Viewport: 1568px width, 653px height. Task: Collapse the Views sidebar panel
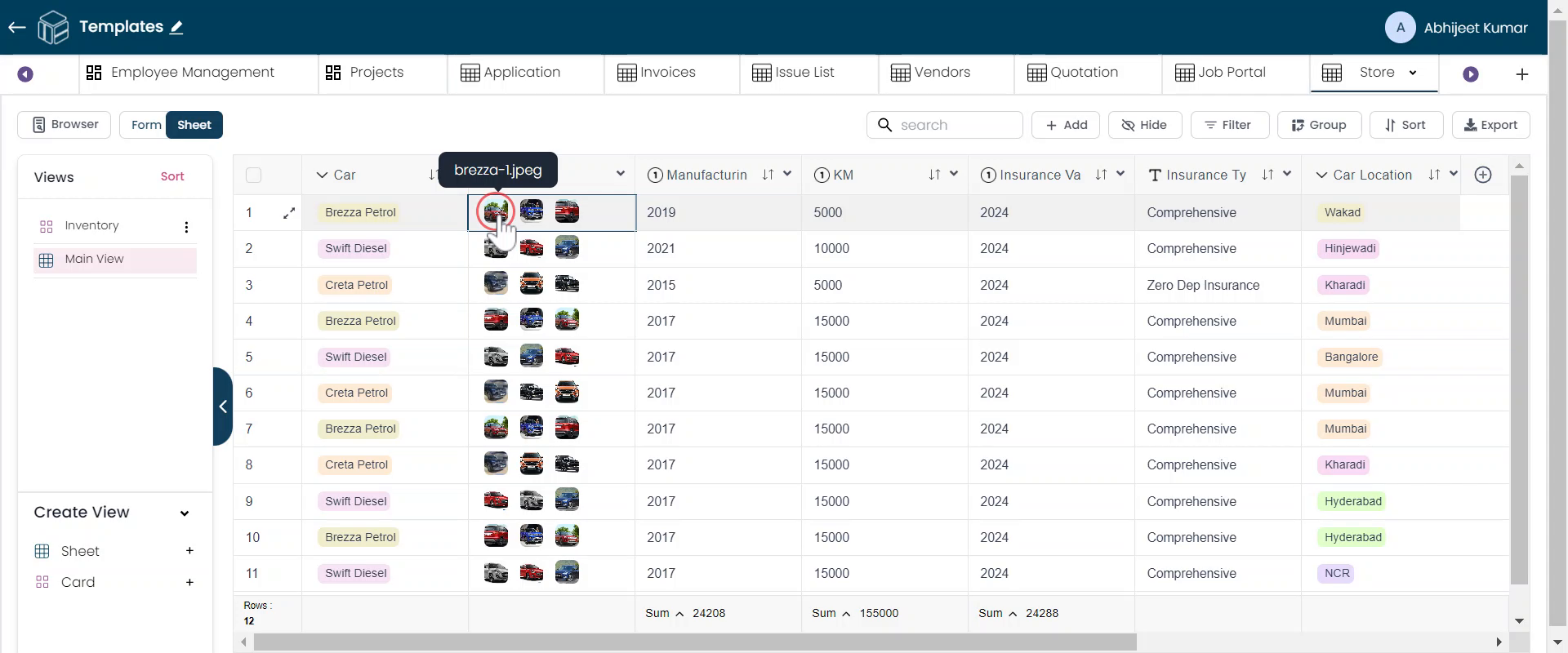coord(222,406)
